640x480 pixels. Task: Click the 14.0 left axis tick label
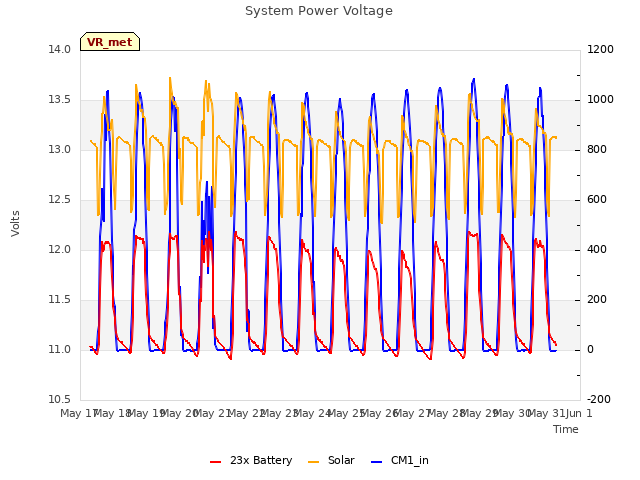click(x=60, y=49)
